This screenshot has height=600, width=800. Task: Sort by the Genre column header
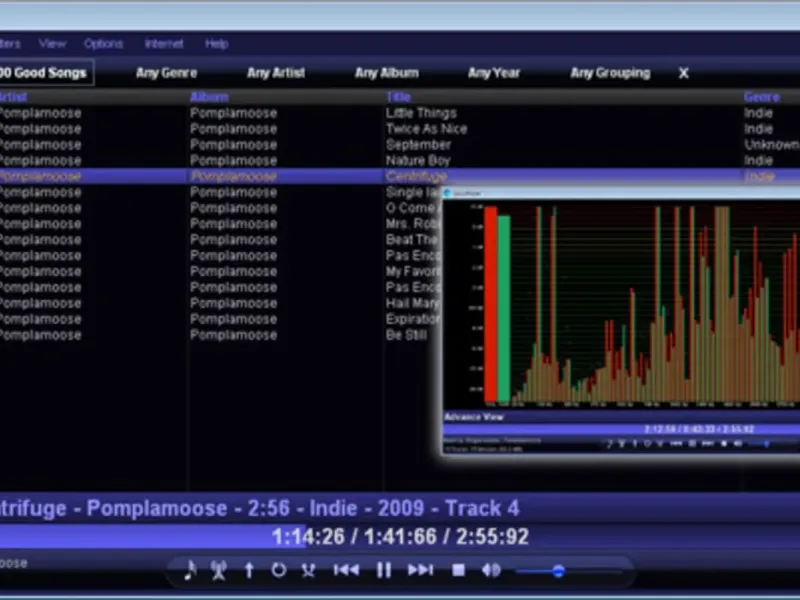coord(761,97)
